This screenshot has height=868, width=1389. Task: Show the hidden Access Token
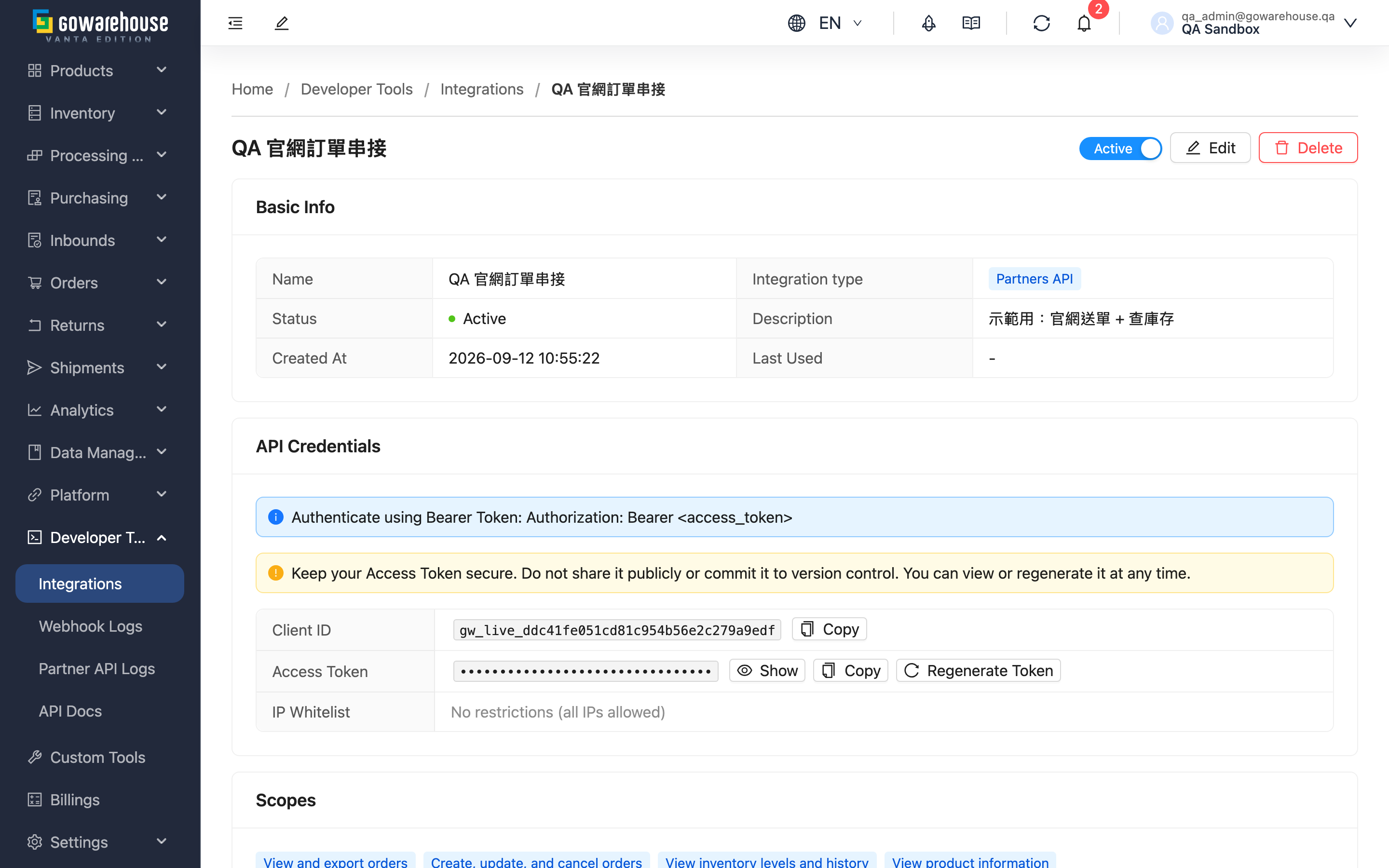(x=767, y=670)
